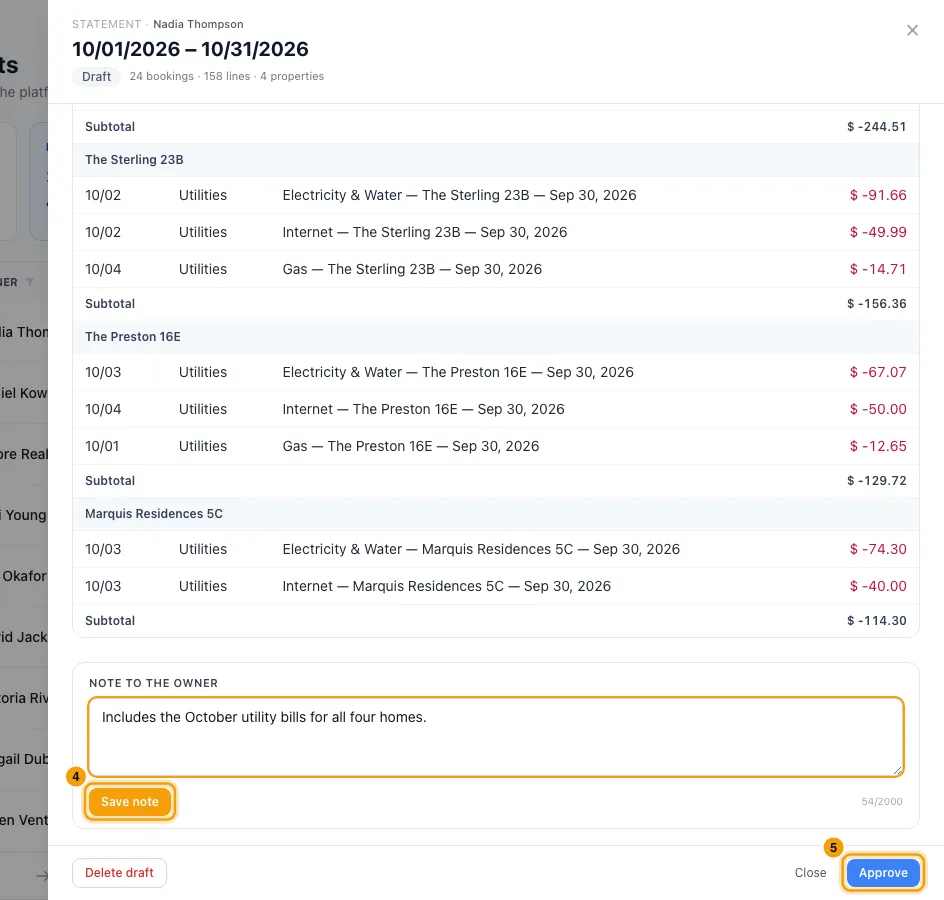Click the Delete draft button
944x900 pixels.
(119, 872)
